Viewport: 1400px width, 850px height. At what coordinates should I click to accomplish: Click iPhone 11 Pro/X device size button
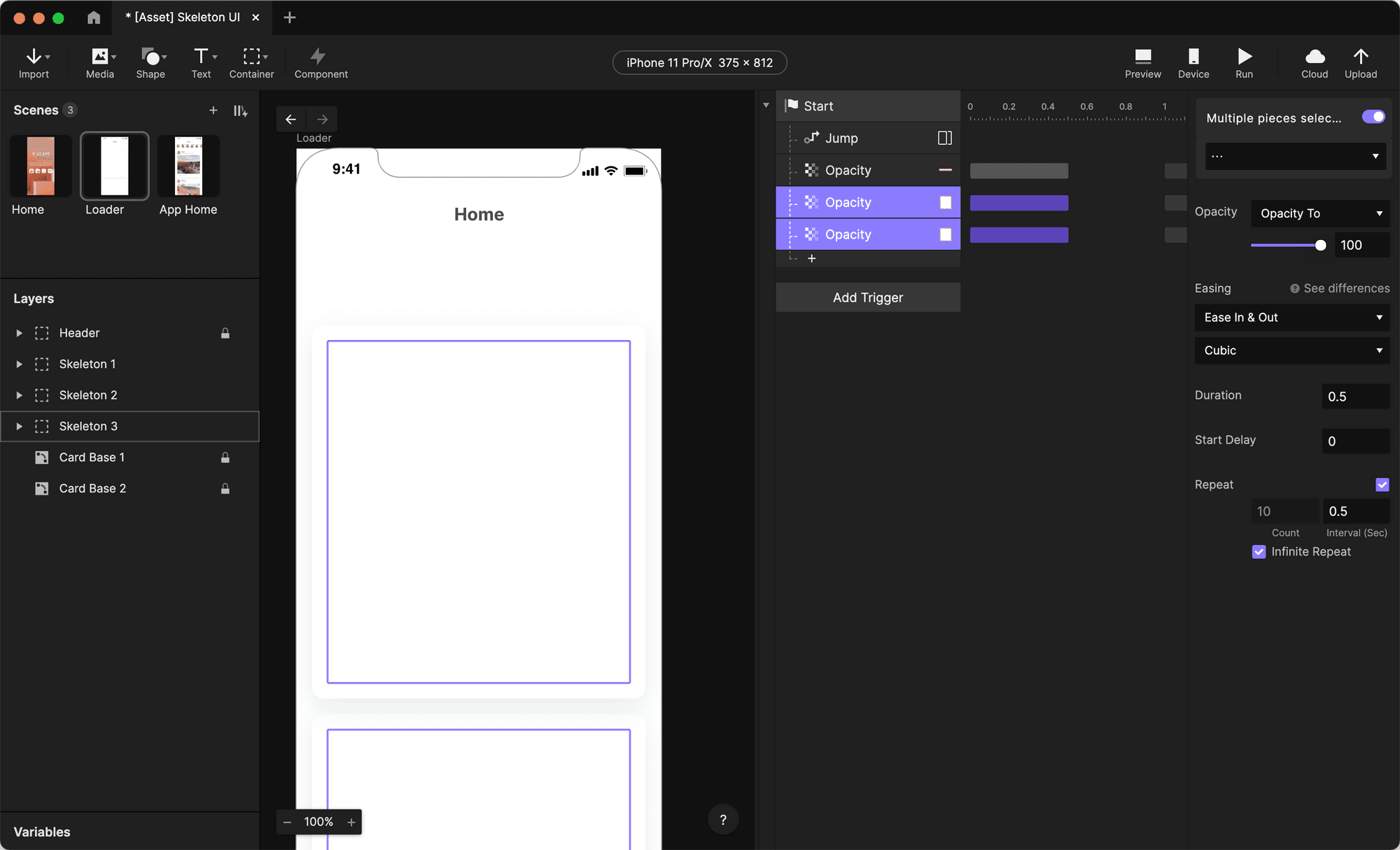click(699, 62)
